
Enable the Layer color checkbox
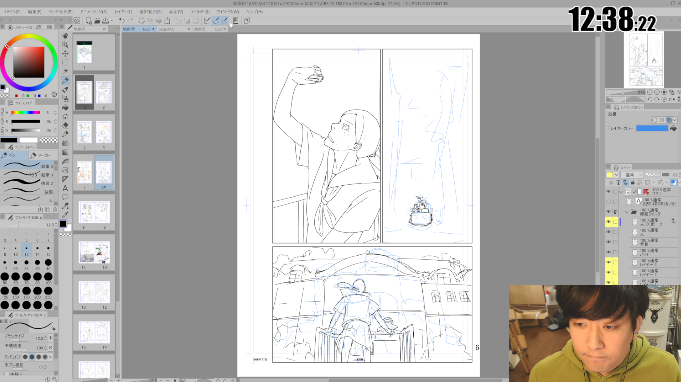coord(608,128)
